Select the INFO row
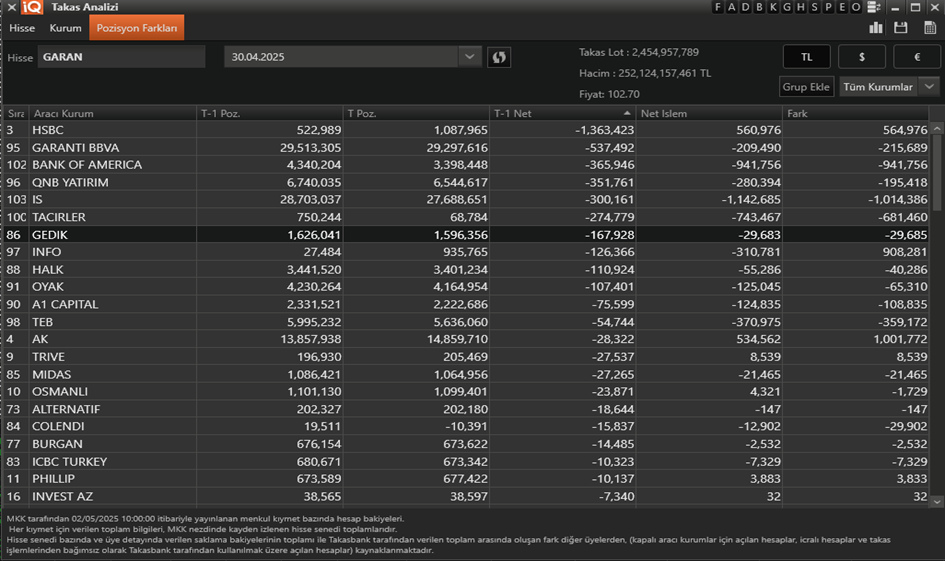The width and height of the screenshot is (945, 561). (466, 252)
